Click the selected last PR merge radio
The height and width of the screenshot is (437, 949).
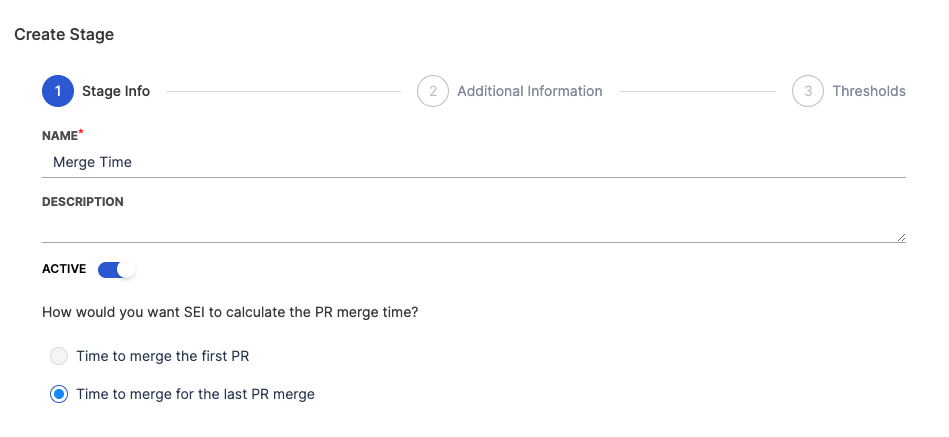[59, 394]
